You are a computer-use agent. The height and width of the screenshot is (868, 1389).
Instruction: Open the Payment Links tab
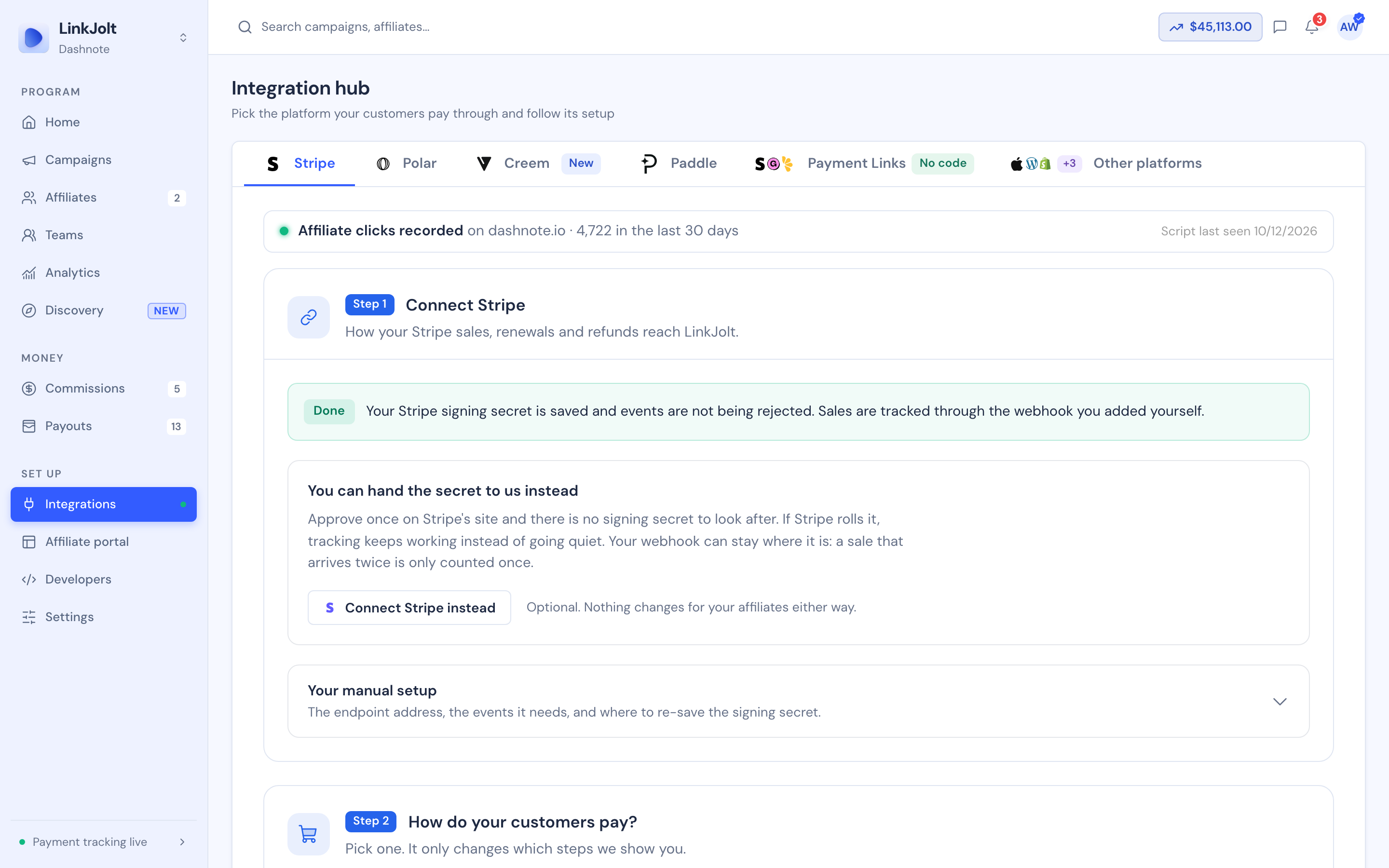(864, 163)
